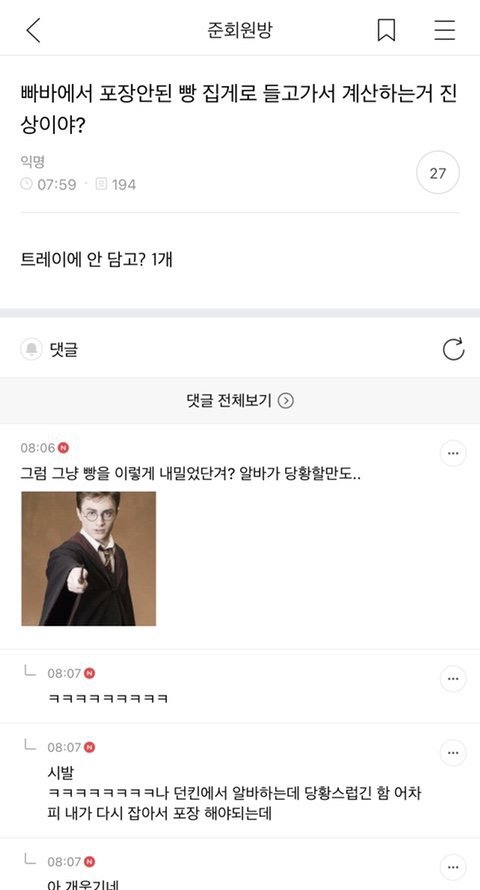Open the hamburger menu icon

point(445,30)
